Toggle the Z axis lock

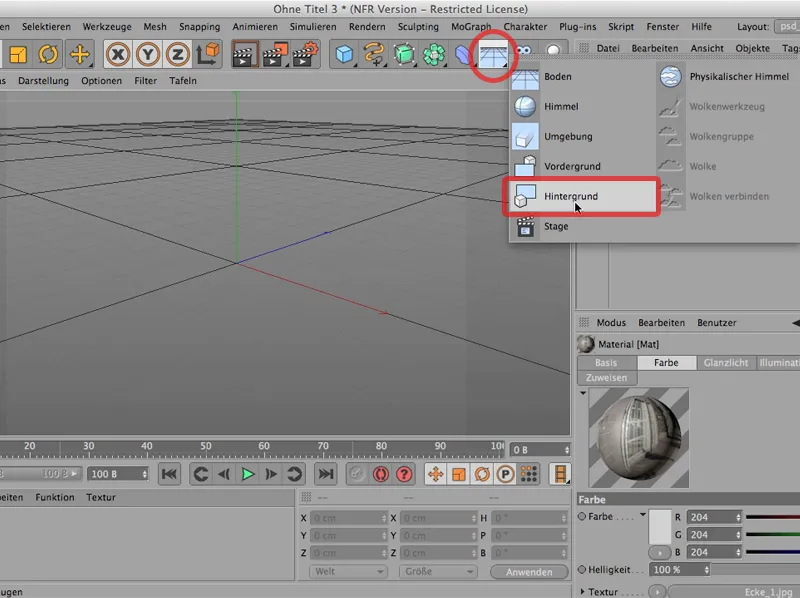177,54
